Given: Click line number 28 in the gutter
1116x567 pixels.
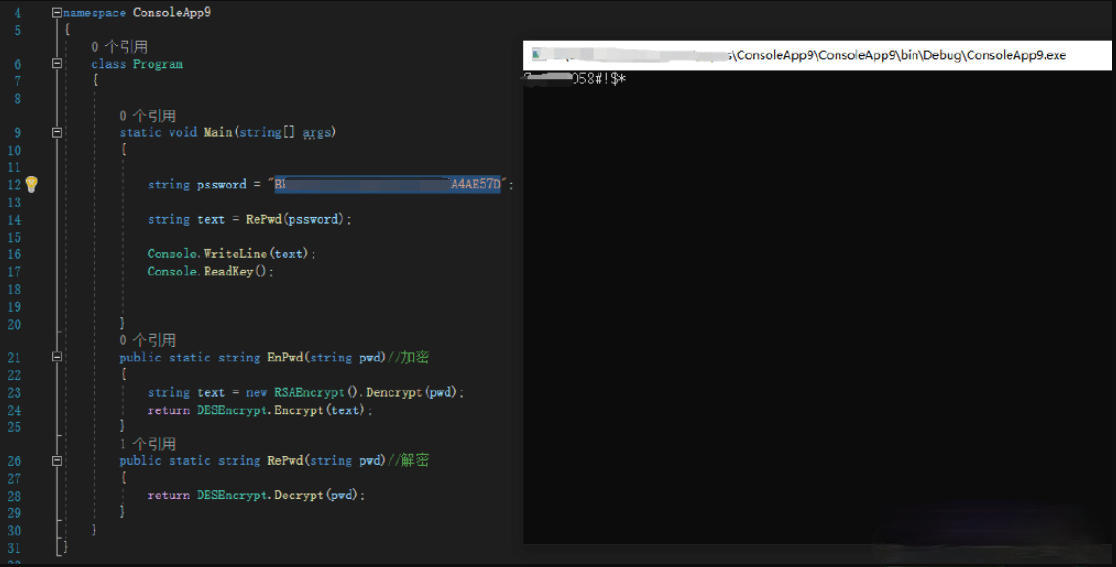Looking at the screenshot, I should tap(14, 496).
